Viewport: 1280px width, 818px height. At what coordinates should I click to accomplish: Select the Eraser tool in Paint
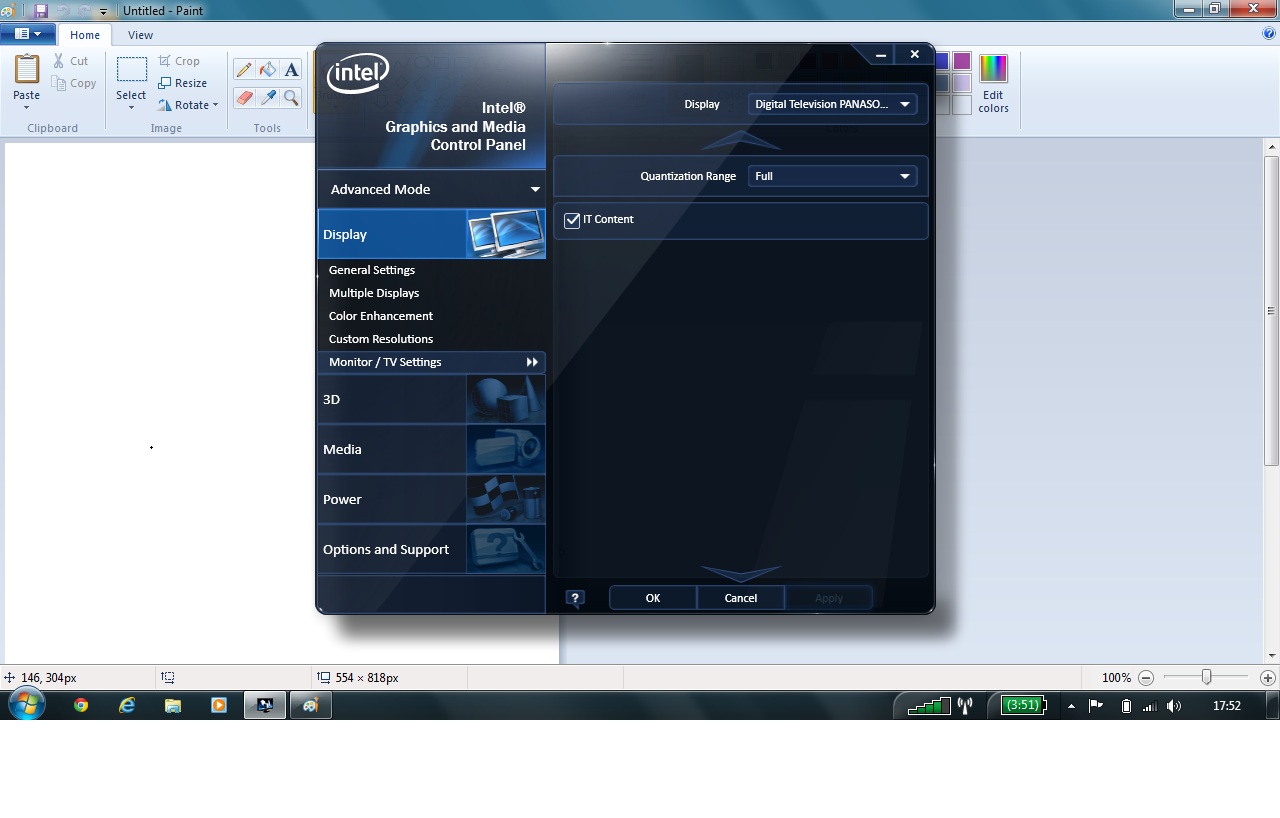coord(243,97)
